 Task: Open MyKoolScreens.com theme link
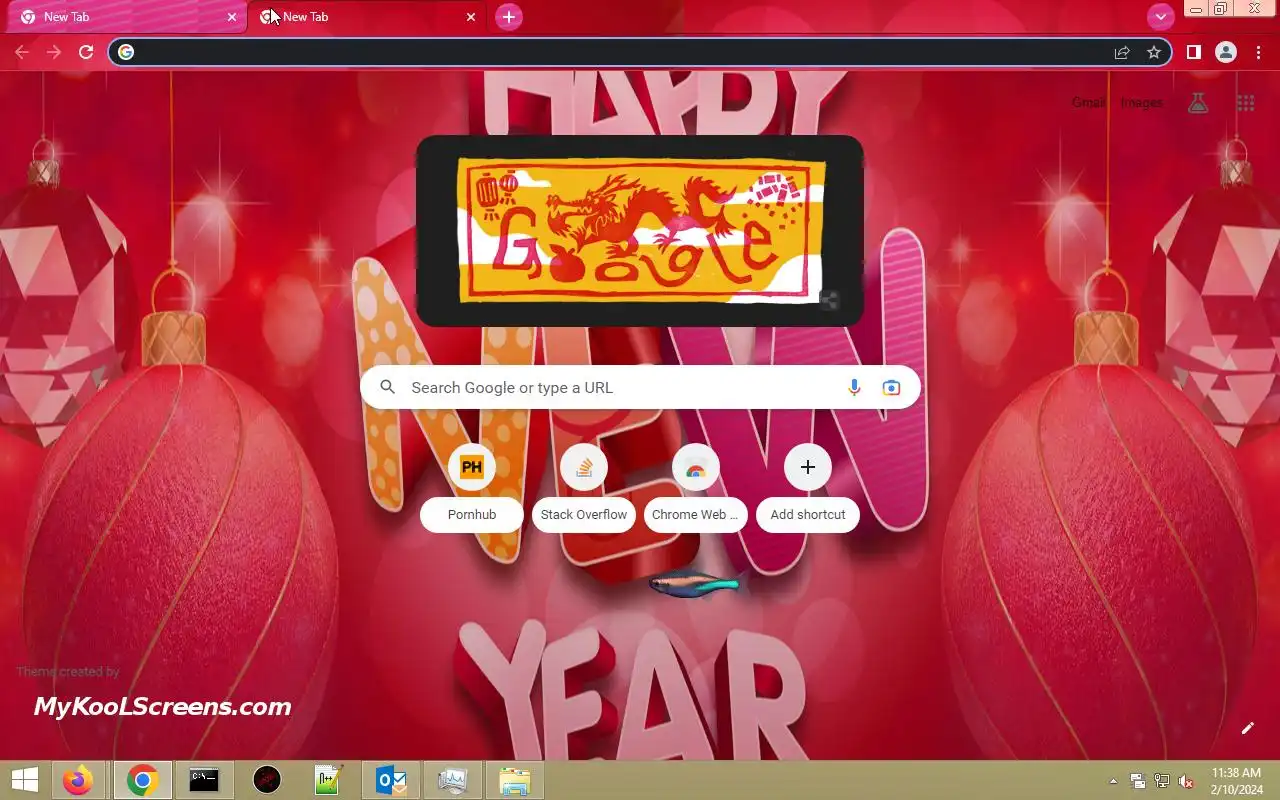(x=162, y=707)
